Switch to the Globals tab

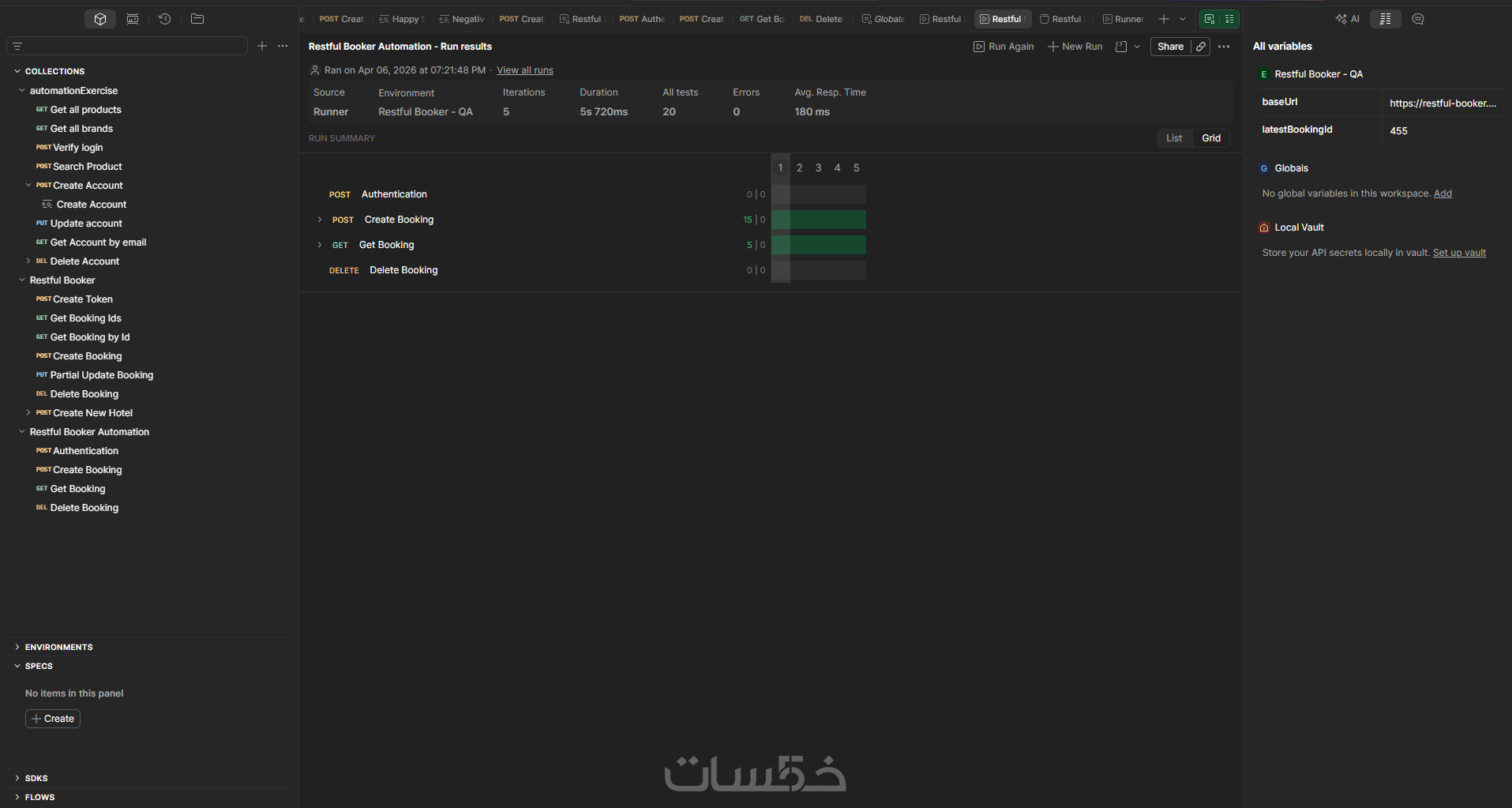[883, 19]
